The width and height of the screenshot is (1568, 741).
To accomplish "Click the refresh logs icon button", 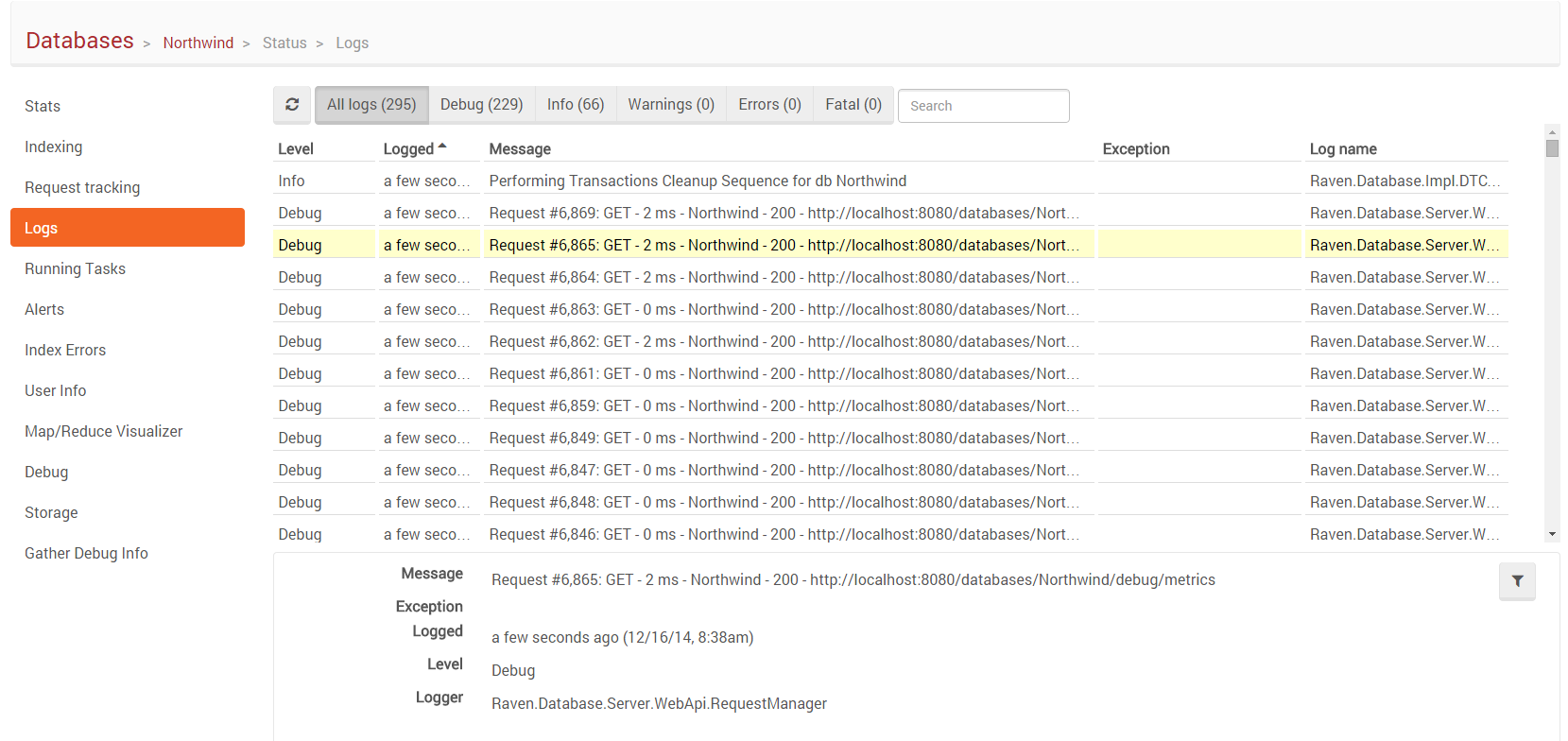I will 292,105.
